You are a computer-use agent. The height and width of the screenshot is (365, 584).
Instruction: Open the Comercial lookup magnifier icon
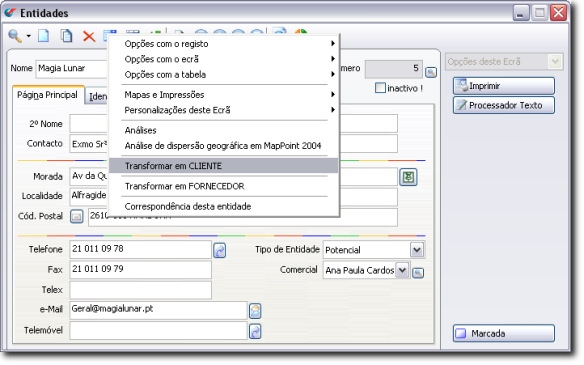418,273
